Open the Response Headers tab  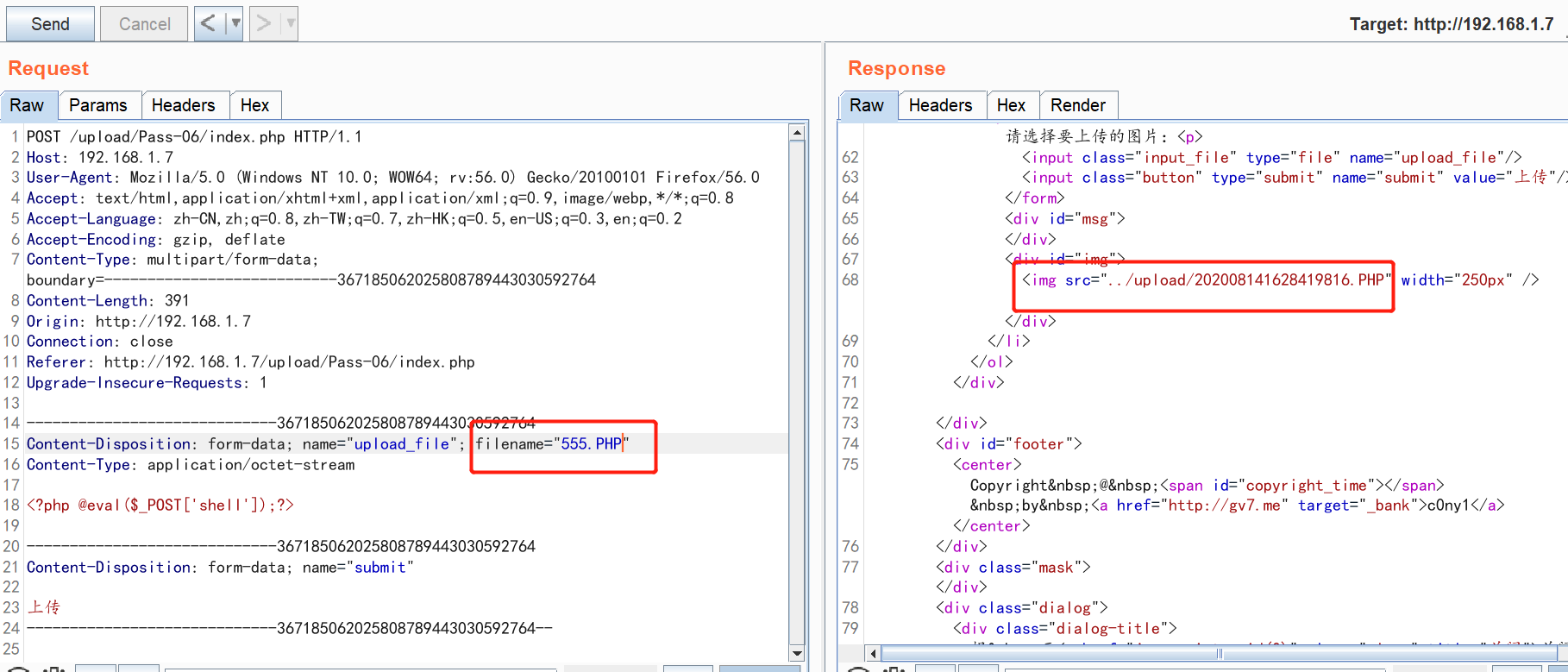(941, 105)
